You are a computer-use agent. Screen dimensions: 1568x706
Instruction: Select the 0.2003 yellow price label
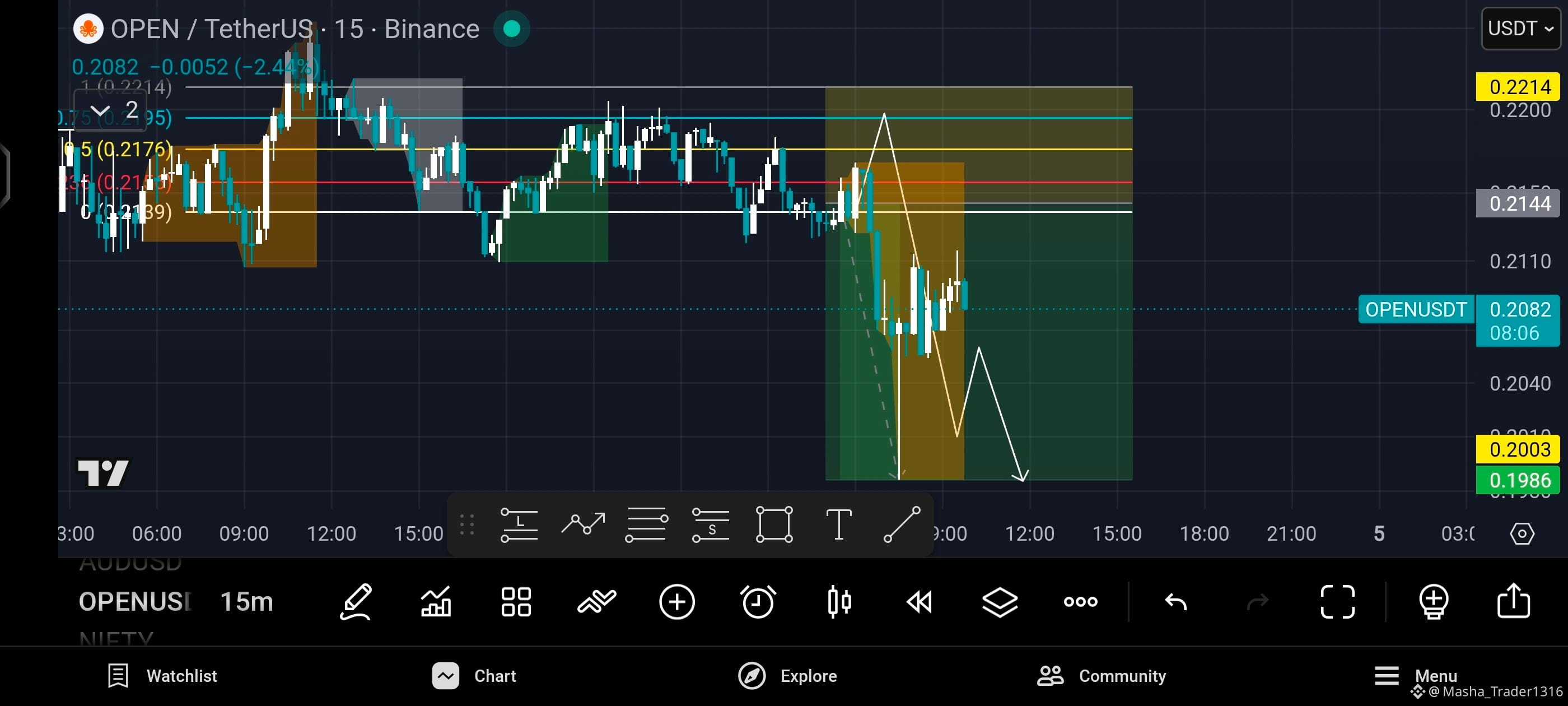(x=1519, y=449)
